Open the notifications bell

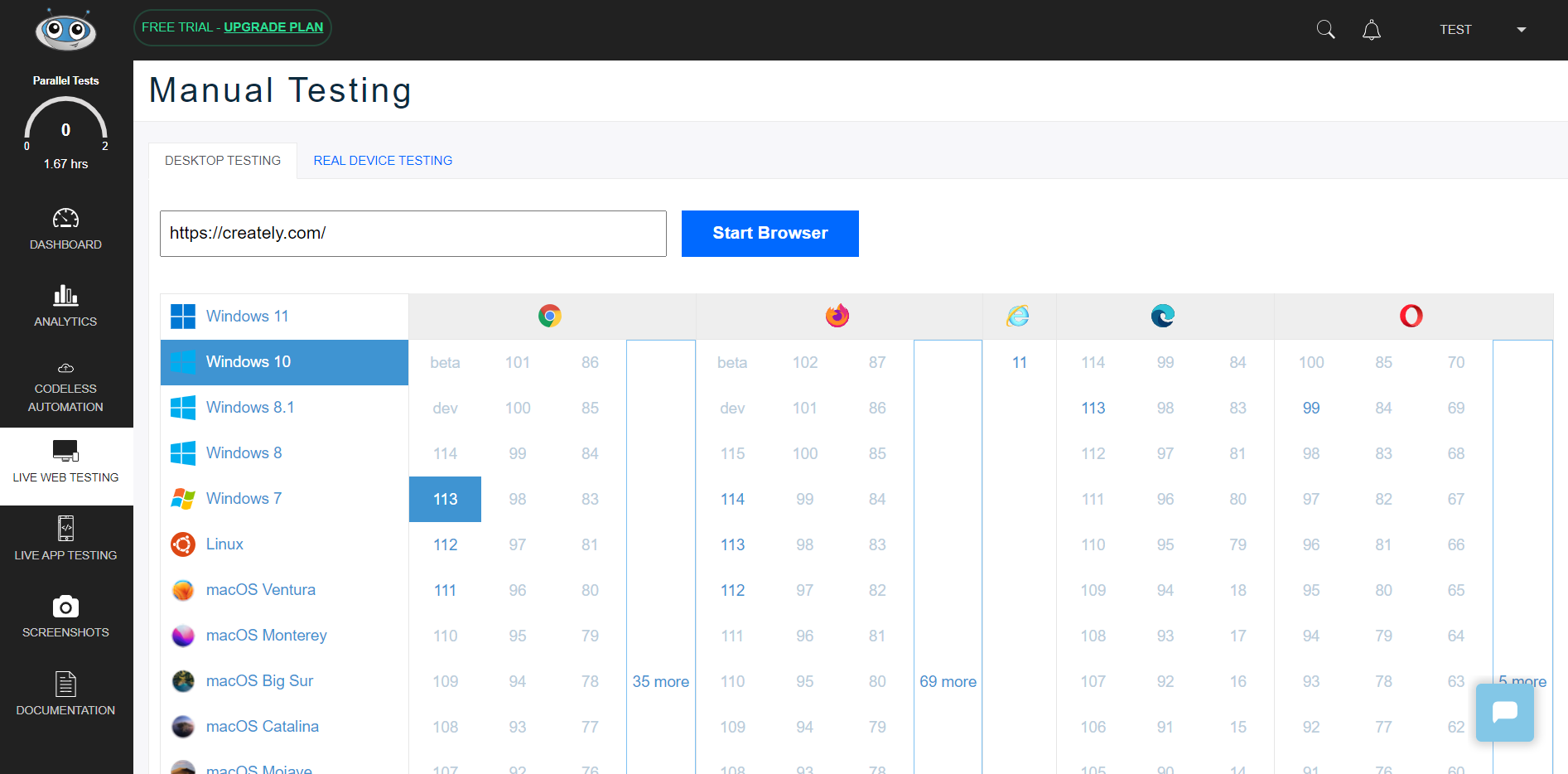click(1372, 30)
